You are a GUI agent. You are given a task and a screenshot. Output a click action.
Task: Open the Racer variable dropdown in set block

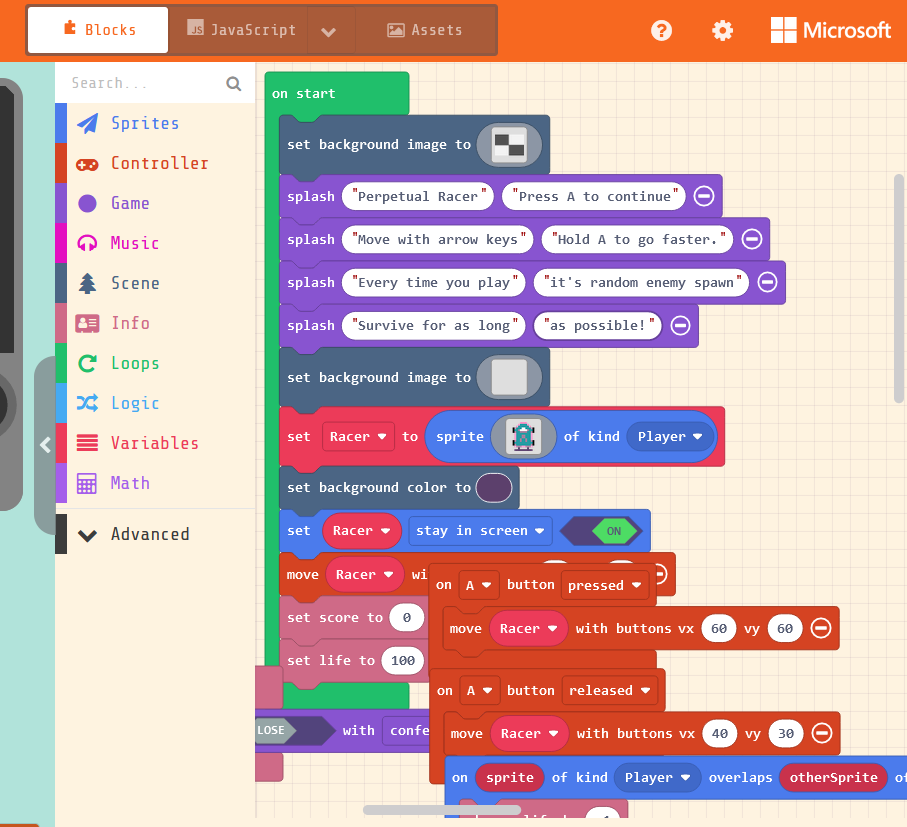(x=357, y=437)
